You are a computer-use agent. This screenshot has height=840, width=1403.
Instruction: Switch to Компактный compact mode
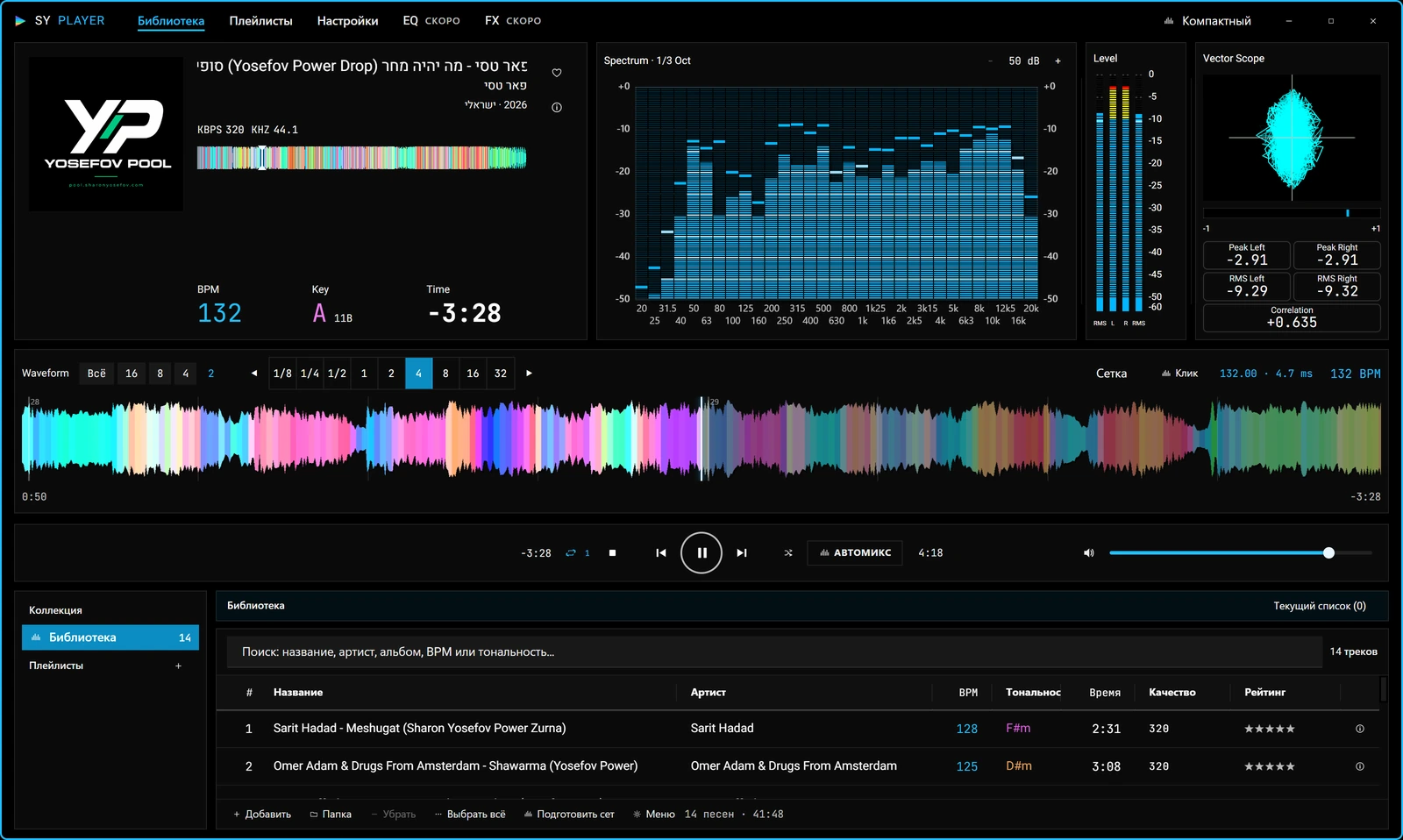pos(1207,21)
